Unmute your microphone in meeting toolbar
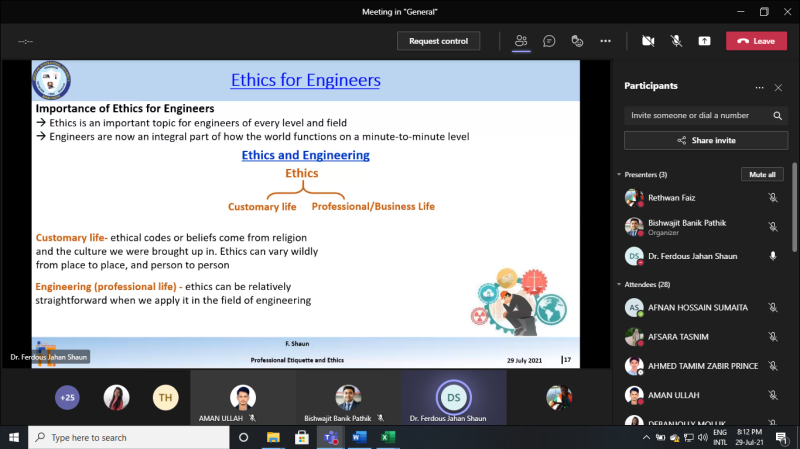Image resolution: width=800 pixels, height=449 pixels. [x=676, y=41]
